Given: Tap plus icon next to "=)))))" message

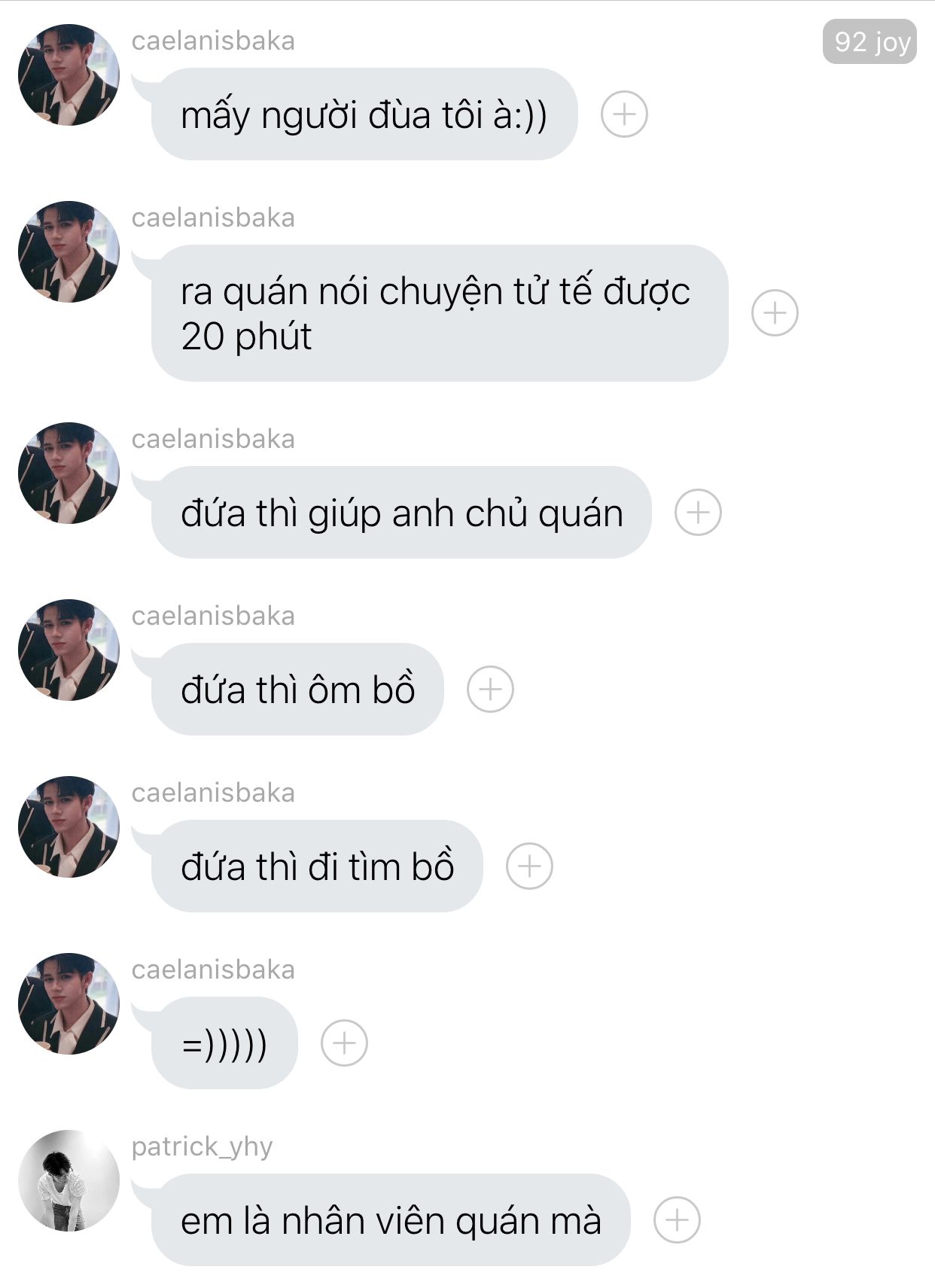Looking at the screenshot, I should pos(344,1043).
